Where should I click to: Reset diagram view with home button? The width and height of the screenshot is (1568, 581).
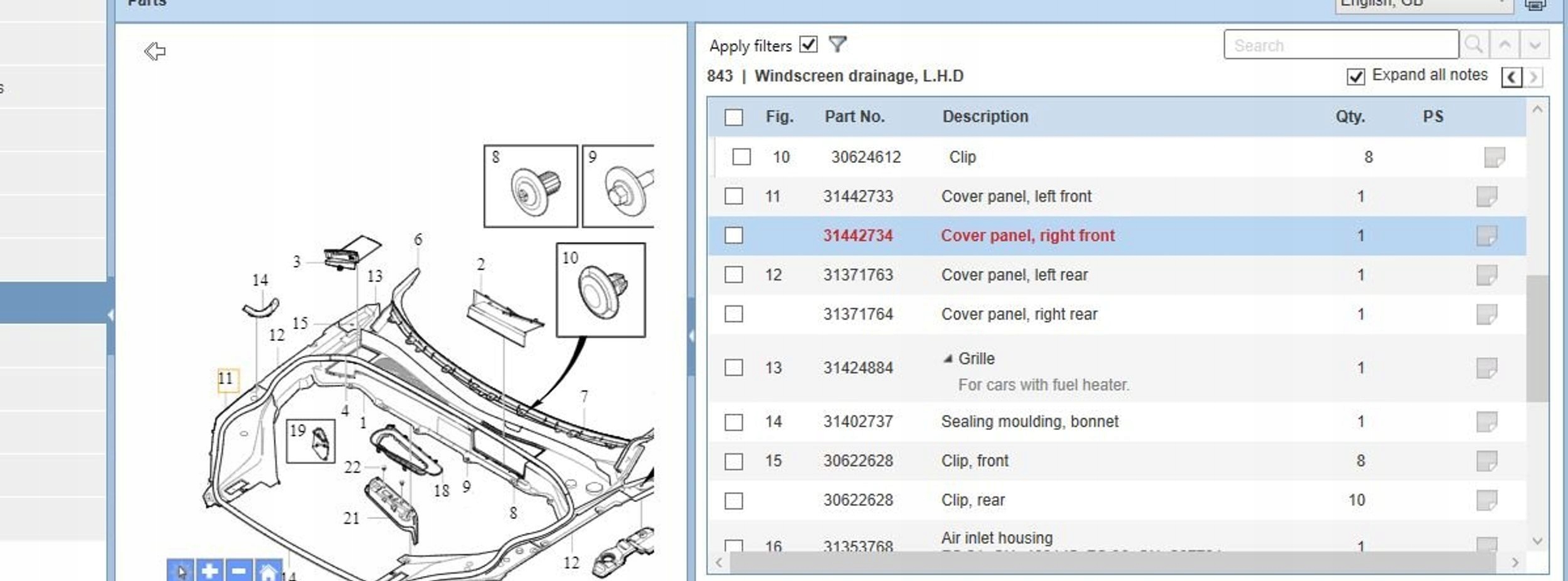tap(268, 571)
